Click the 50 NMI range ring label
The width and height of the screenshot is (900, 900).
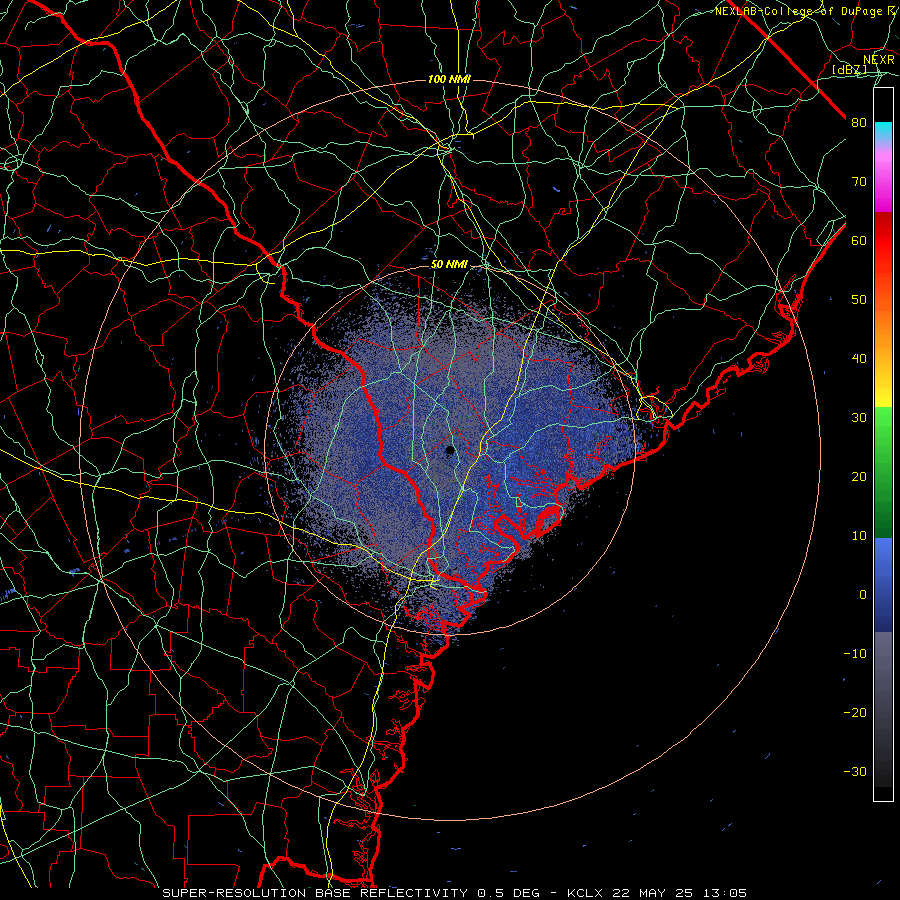[449, 265]
